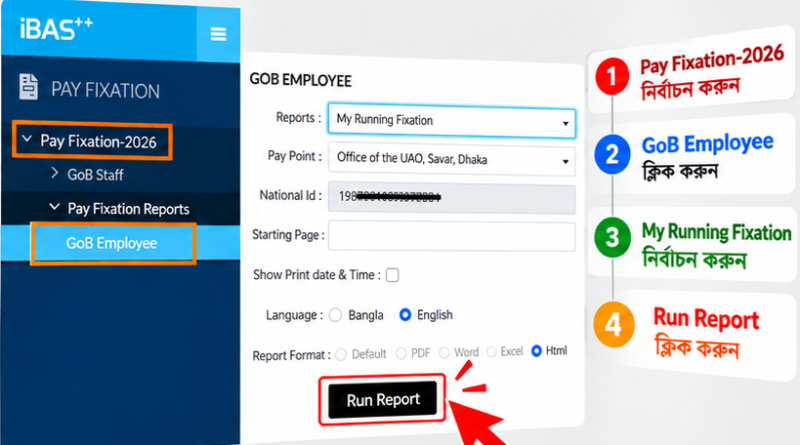Expand the GoB Staff chevron
This screenshot has height=445, width=800.
click(x=55, y=173)
